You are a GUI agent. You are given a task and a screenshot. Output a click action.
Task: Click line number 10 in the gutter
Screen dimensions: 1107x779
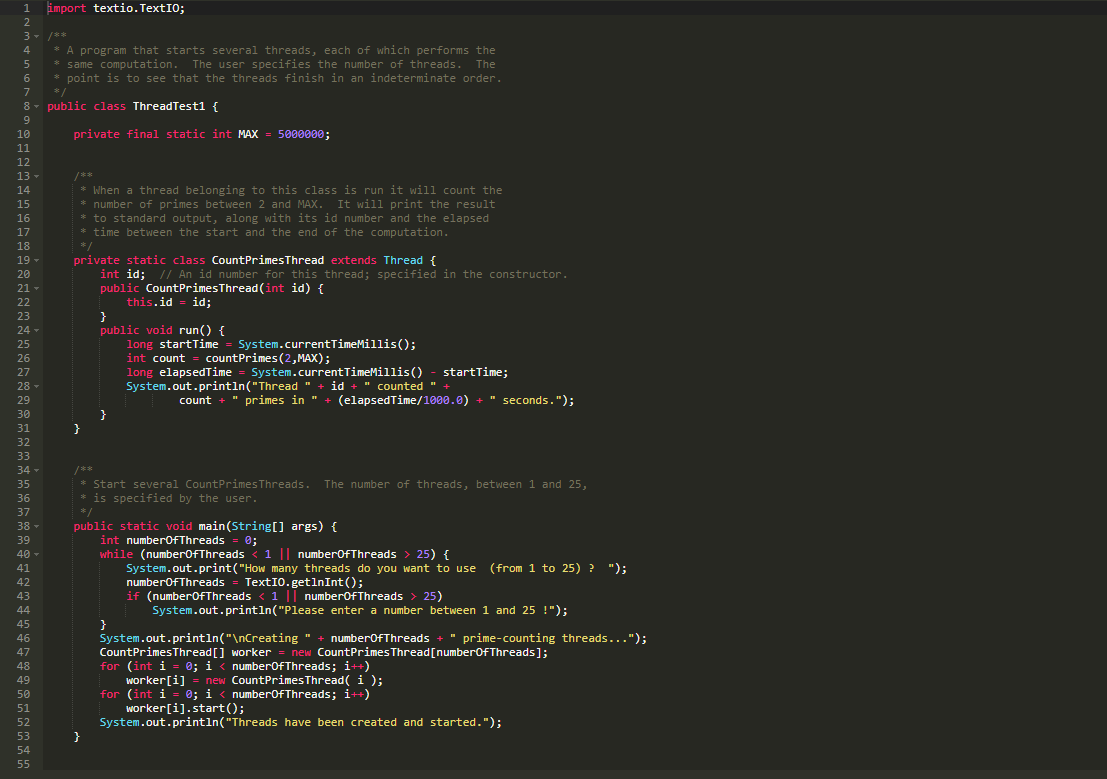tap(23, 134)
